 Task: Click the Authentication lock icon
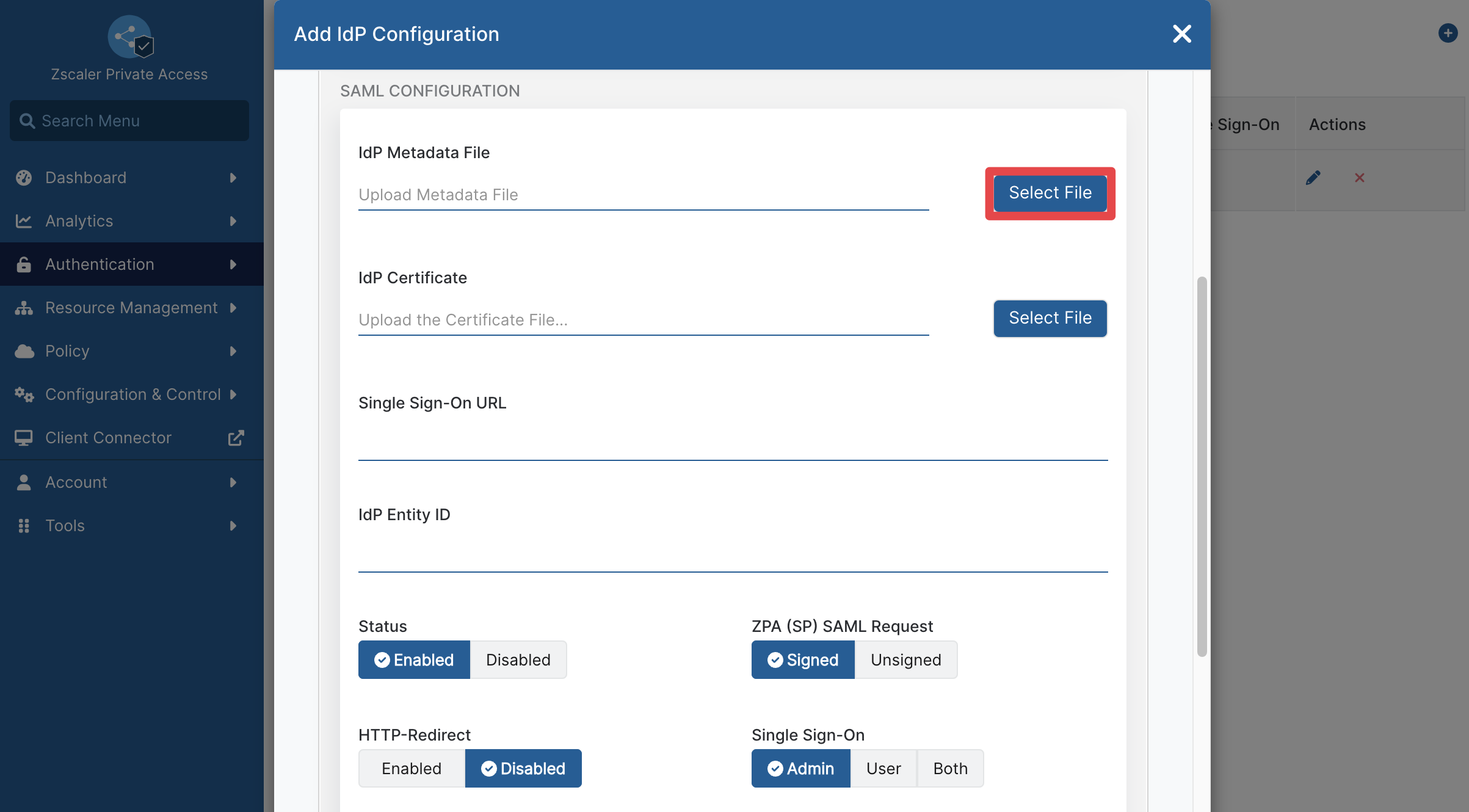click(x=24, y=264)
